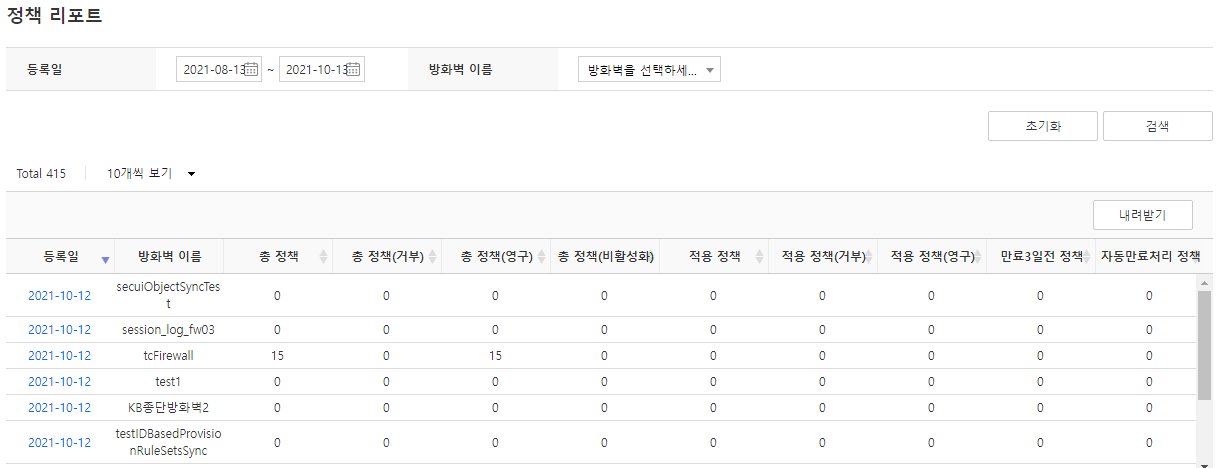Open 2021-10-12 date link for testIDBasedProvisionRuleSetsSync row
Viewport: 1217px width, 468px height.
(59, 442)
